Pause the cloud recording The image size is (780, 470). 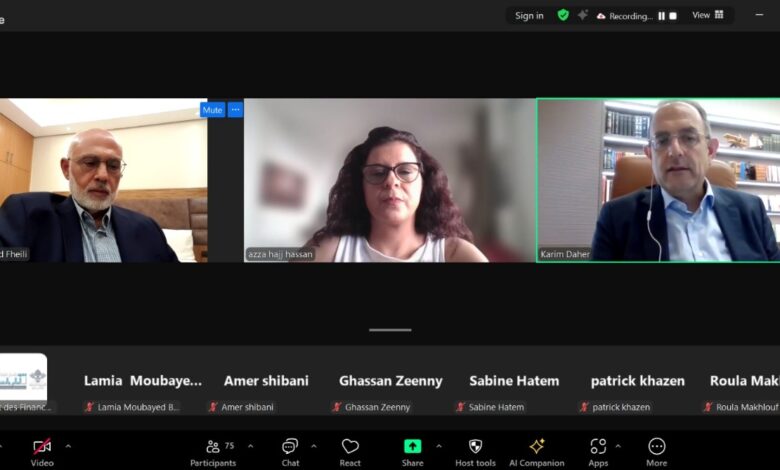[661, 16]
